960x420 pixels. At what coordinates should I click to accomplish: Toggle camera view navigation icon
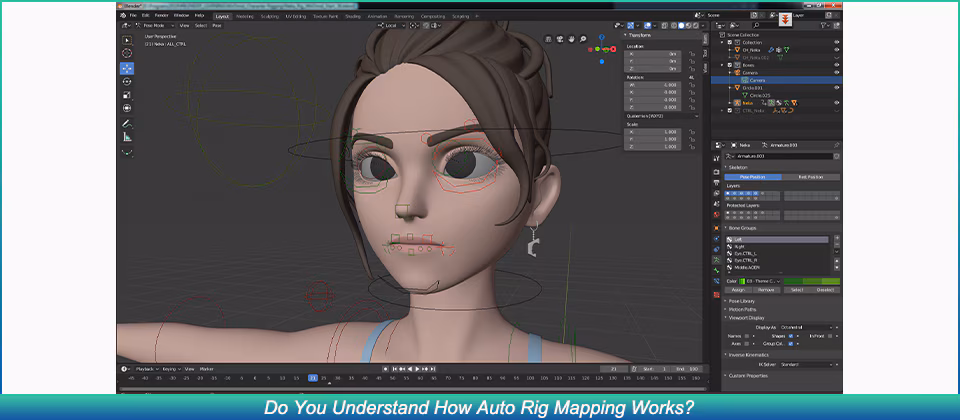(x=560, y=39)
